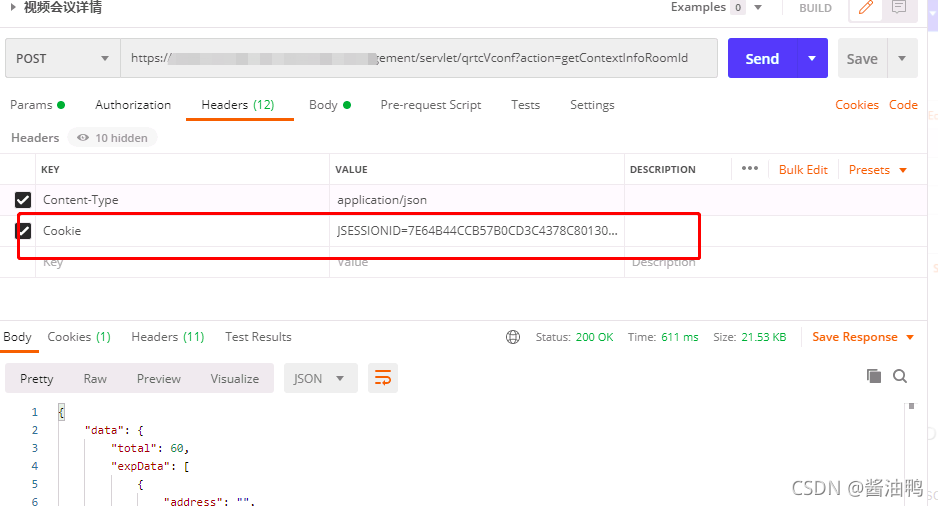938x506 pixels.
Task: Open search in response body
Action: (900, 376)
